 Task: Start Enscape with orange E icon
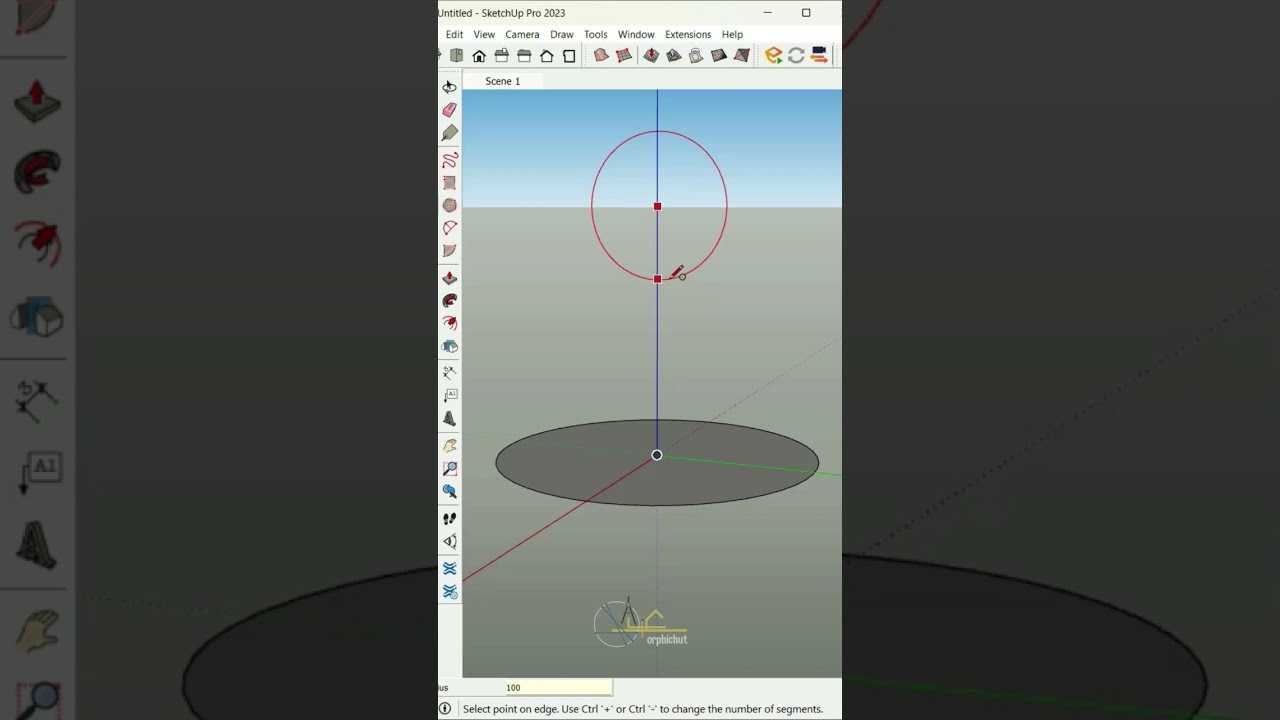[x=773, y=56]
